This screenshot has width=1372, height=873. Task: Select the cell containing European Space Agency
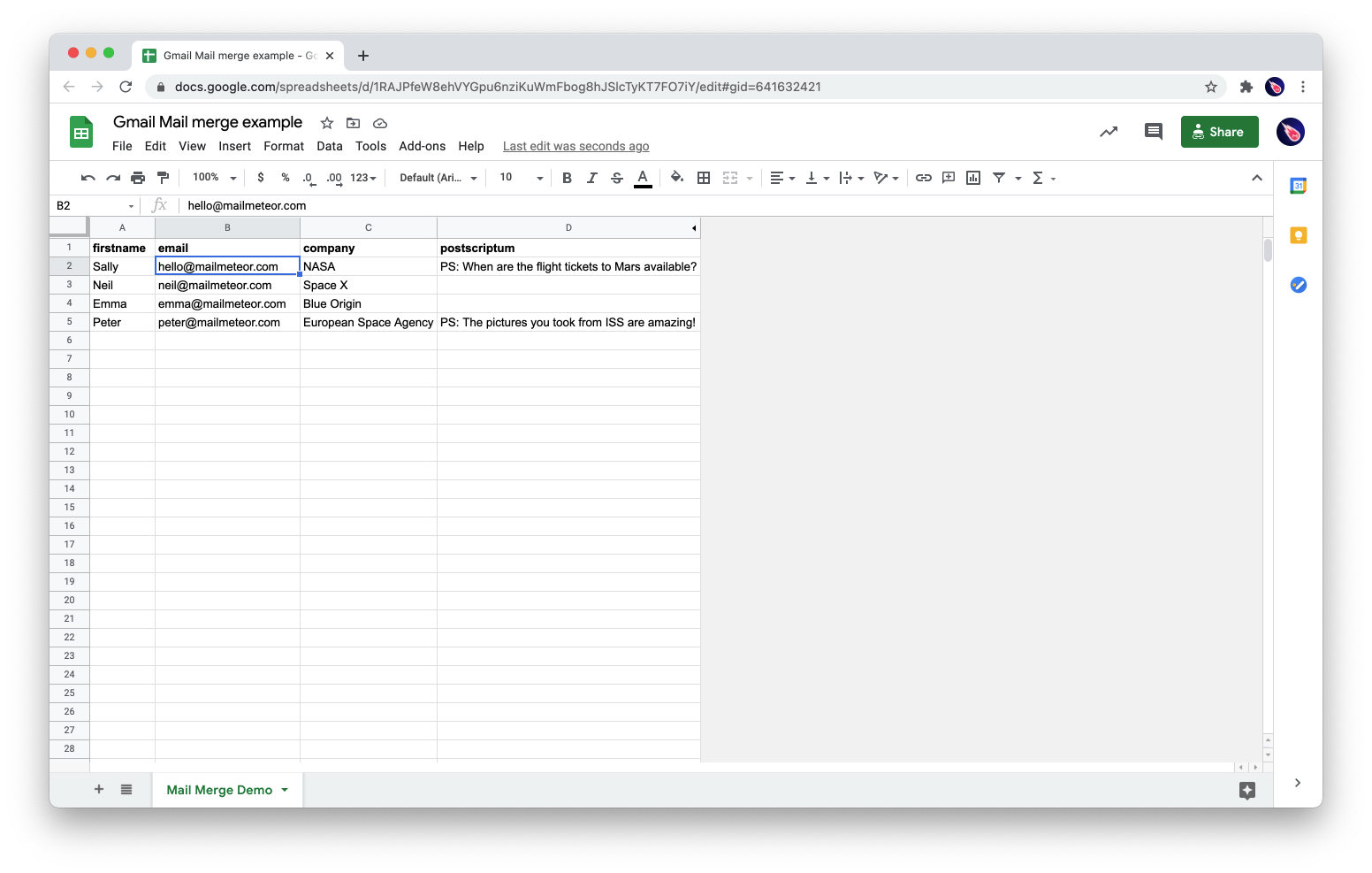(369, 322)
